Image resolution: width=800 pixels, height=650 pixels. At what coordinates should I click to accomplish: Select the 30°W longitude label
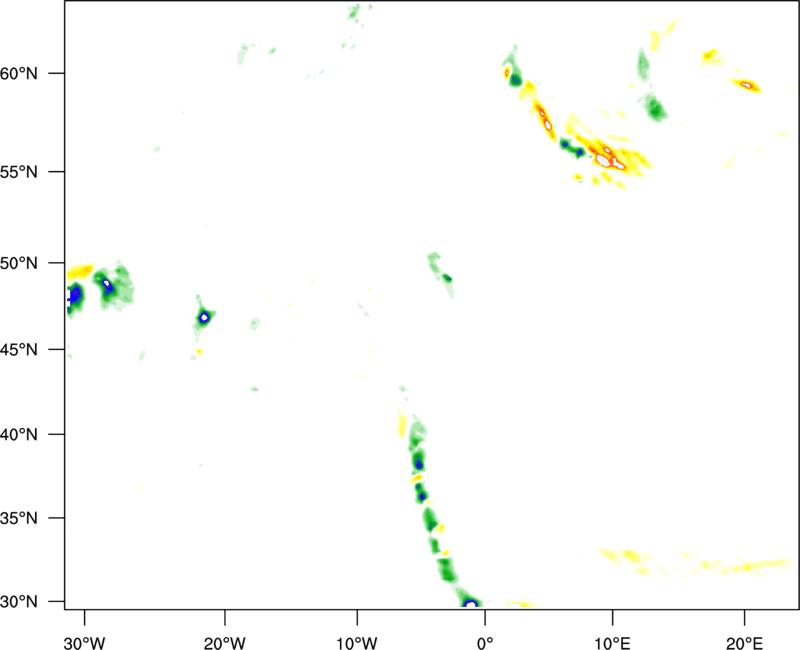pos(84,628)
